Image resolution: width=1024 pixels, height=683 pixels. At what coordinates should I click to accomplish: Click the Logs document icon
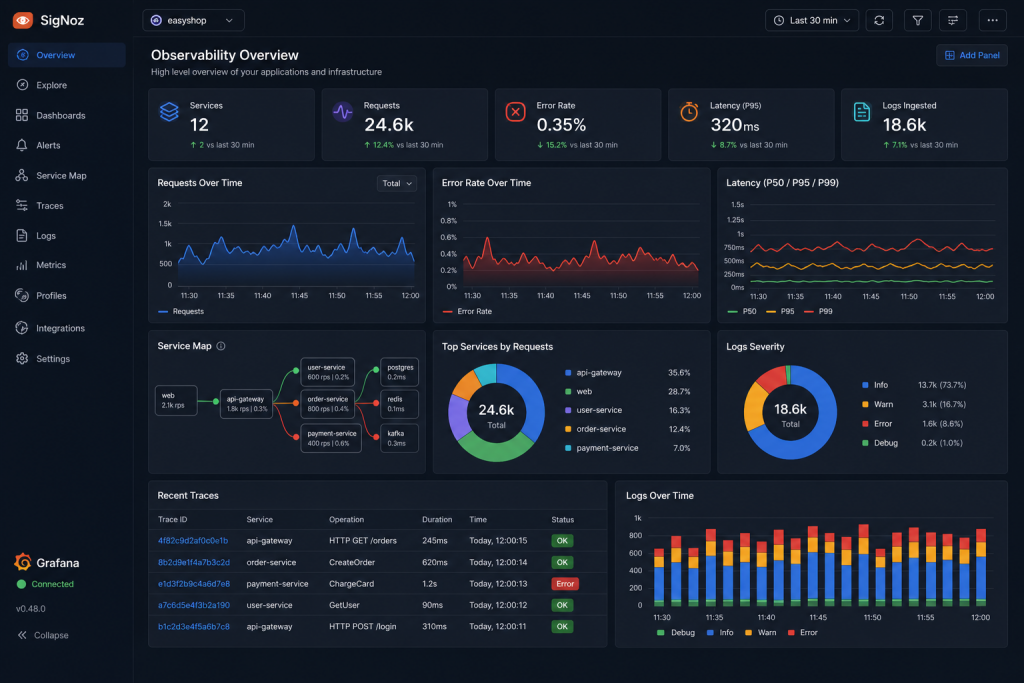tap(22, 235)
